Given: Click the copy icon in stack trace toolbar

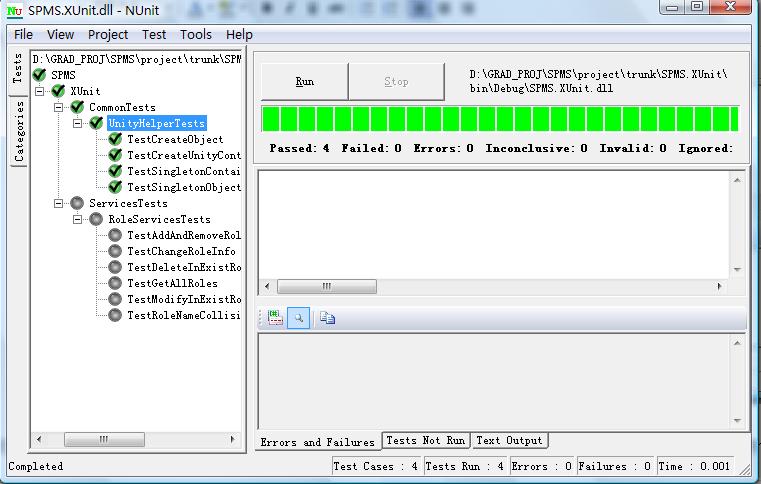Looking at the screenshot, I should (327, 318).
